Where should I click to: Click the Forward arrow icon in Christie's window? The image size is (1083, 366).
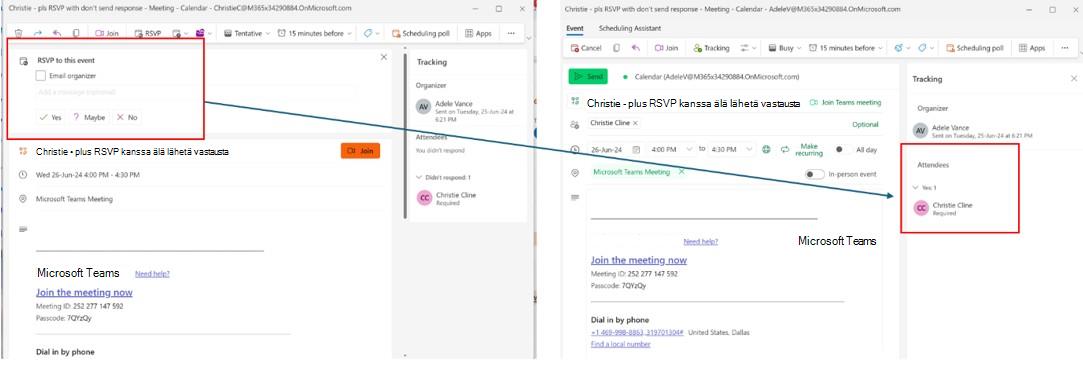[x=38, y=32]
